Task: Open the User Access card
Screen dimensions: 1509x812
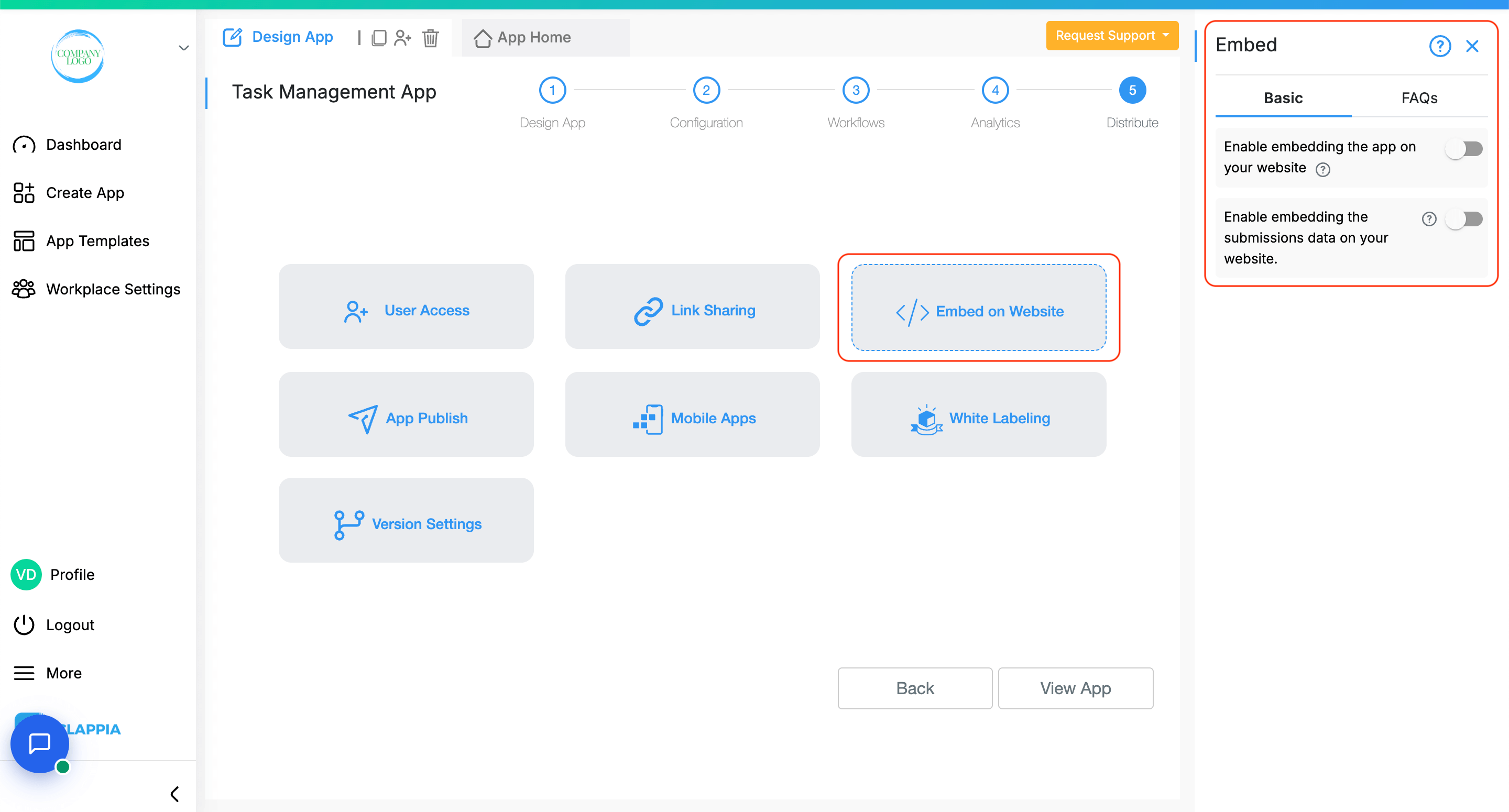Action: 406,306
